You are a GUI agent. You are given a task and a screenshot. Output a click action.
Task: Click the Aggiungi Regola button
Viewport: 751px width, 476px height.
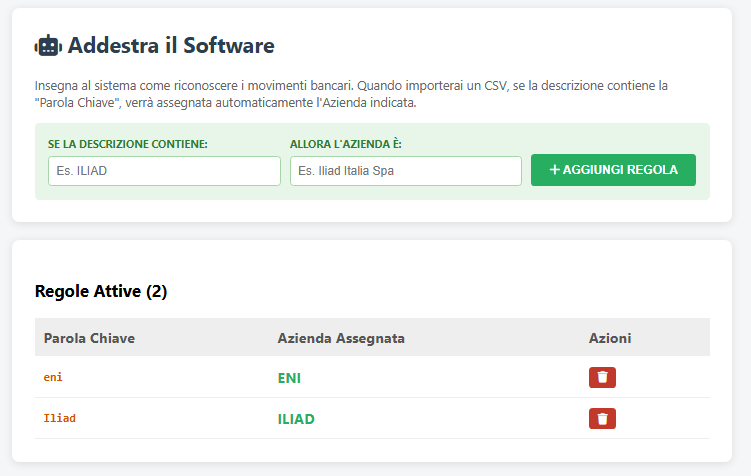(613, 170)
